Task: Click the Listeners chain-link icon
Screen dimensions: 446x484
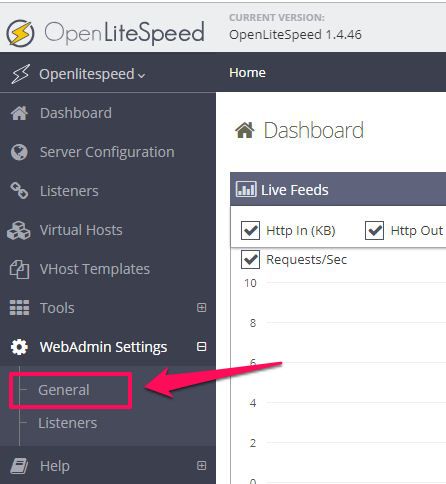Action: click(19, 191)
